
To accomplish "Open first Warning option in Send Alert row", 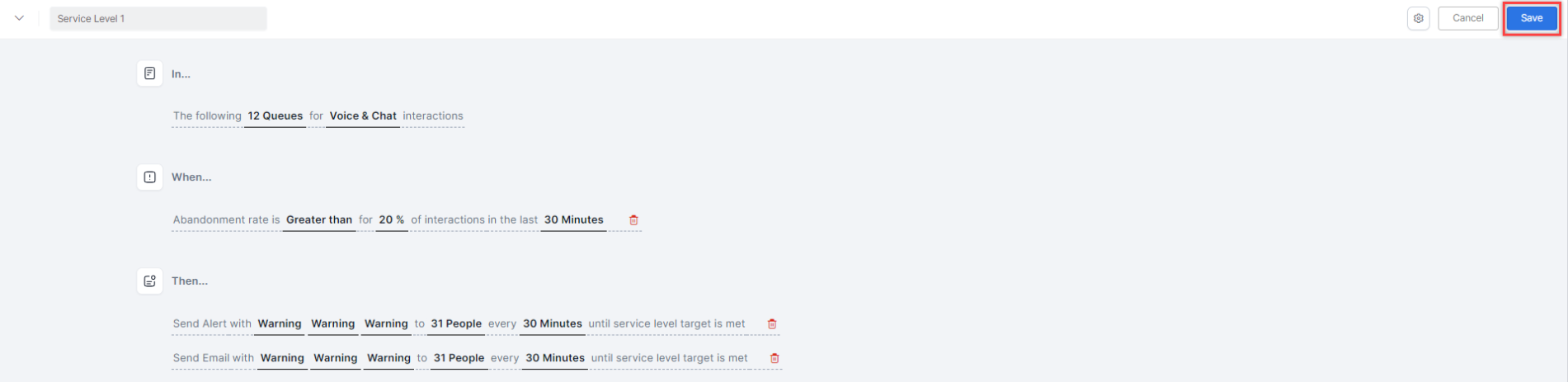I will (280, 324).
